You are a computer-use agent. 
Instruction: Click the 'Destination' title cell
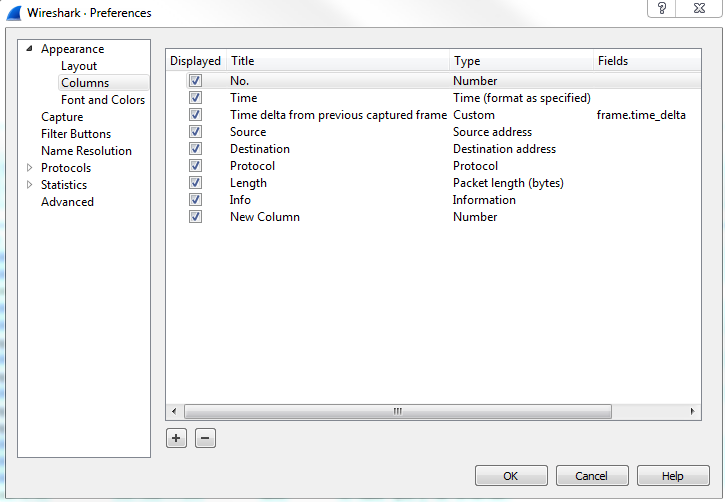[x=260, y=149]
